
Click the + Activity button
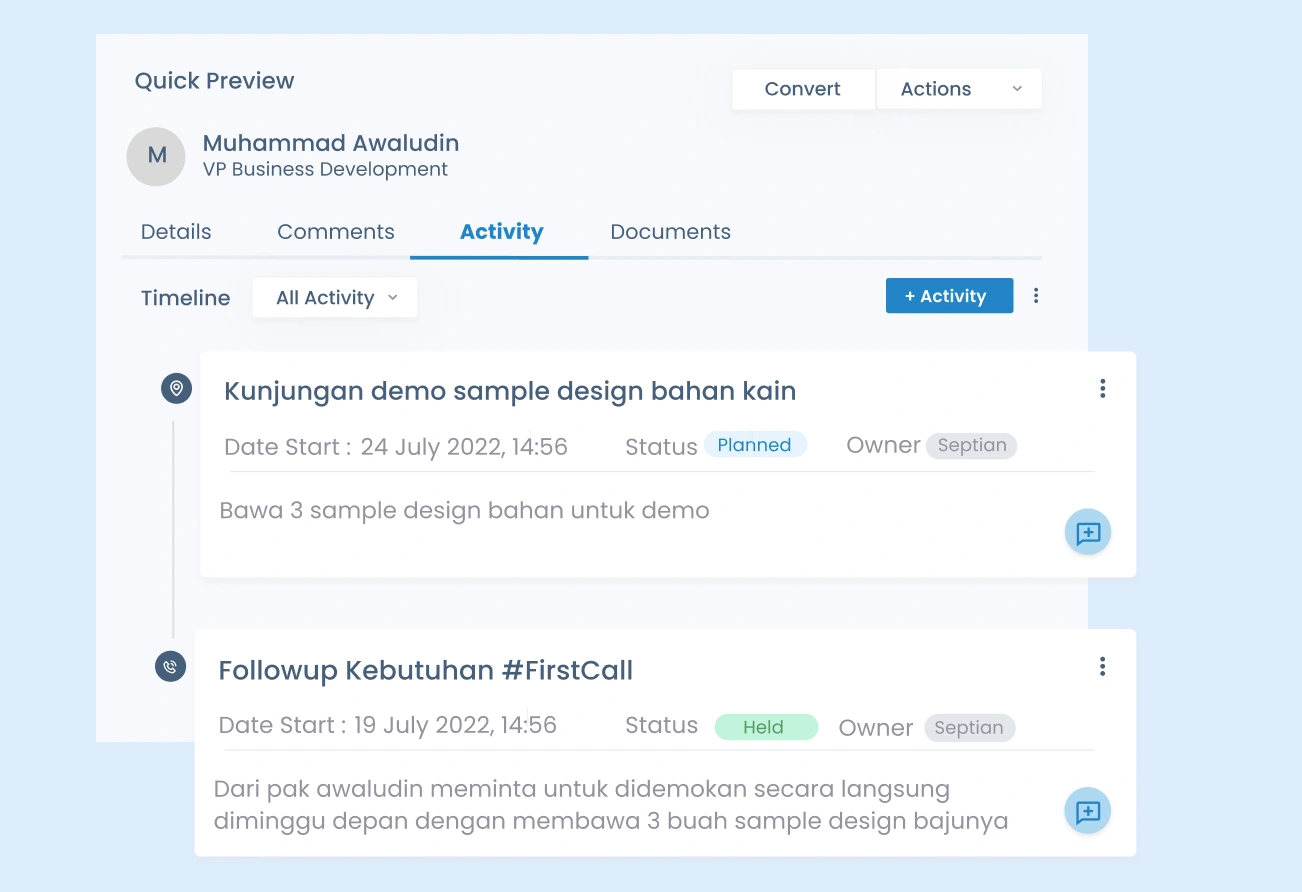coord(949,296)
